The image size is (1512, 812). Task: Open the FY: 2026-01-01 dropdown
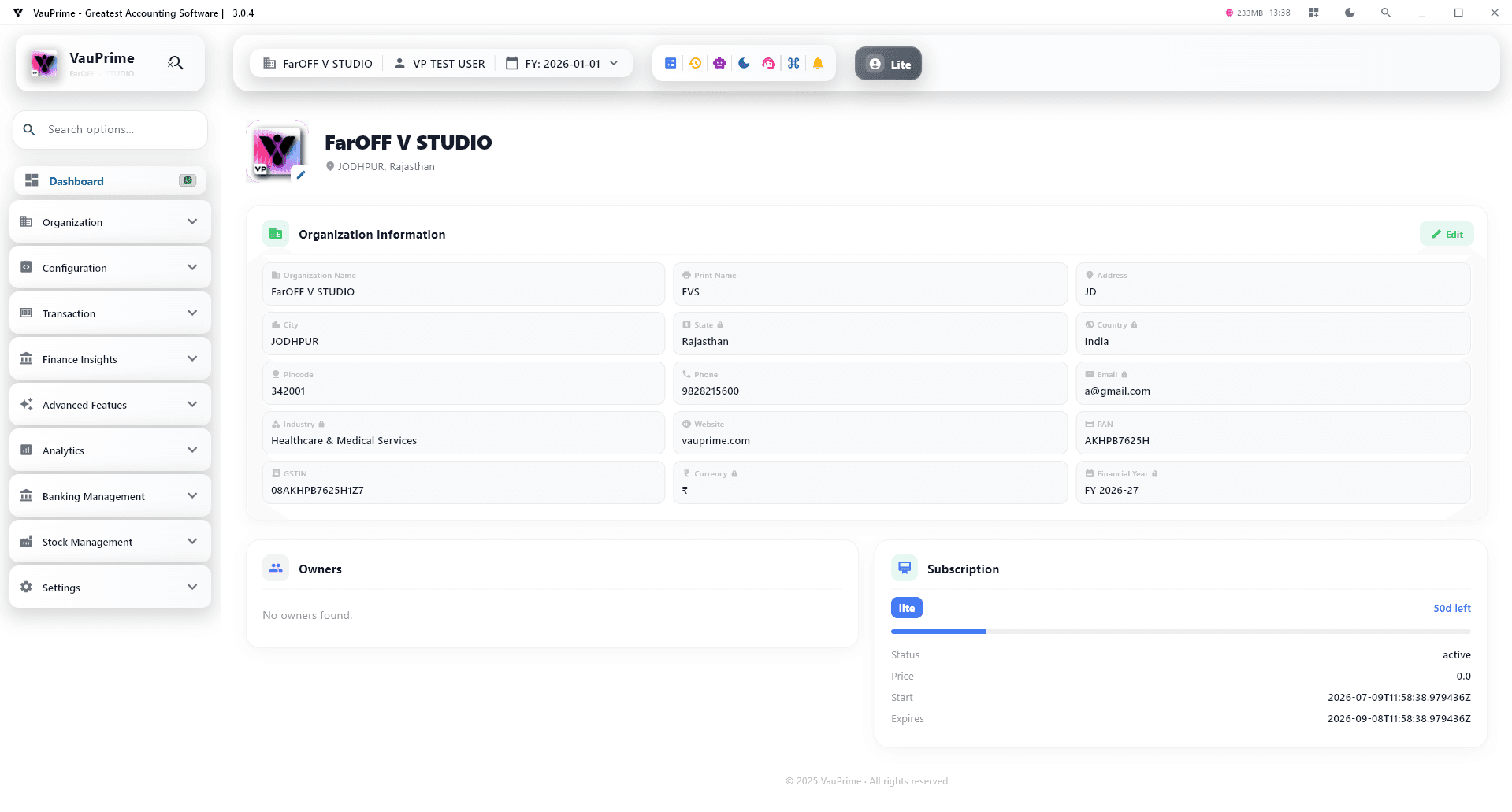[x=562, y=64]
